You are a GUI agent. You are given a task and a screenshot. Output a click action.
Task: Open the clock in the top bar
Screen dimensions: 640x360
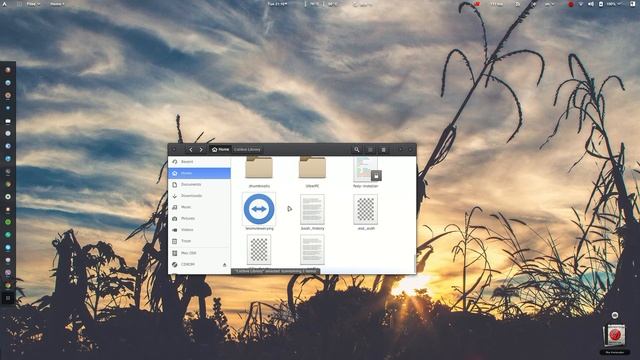[x=277, y=4]
